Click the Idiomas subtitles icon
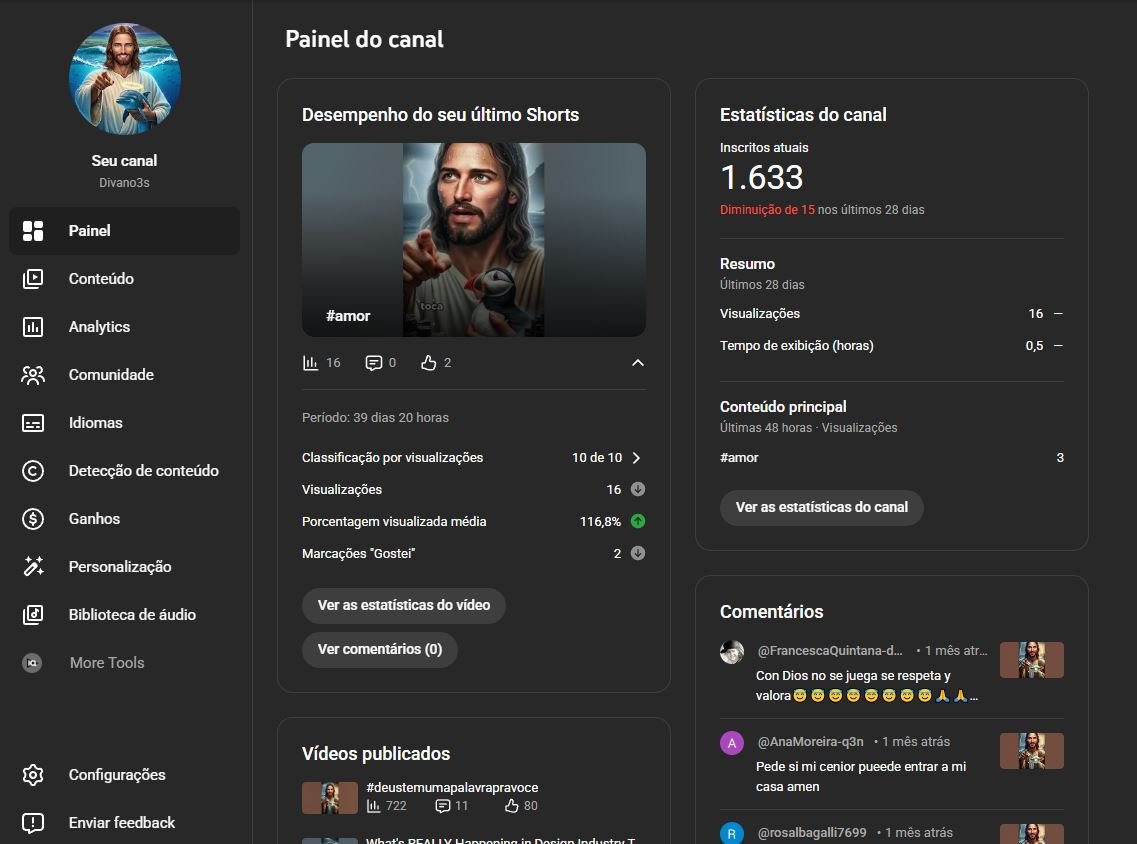 click(33, 423)
